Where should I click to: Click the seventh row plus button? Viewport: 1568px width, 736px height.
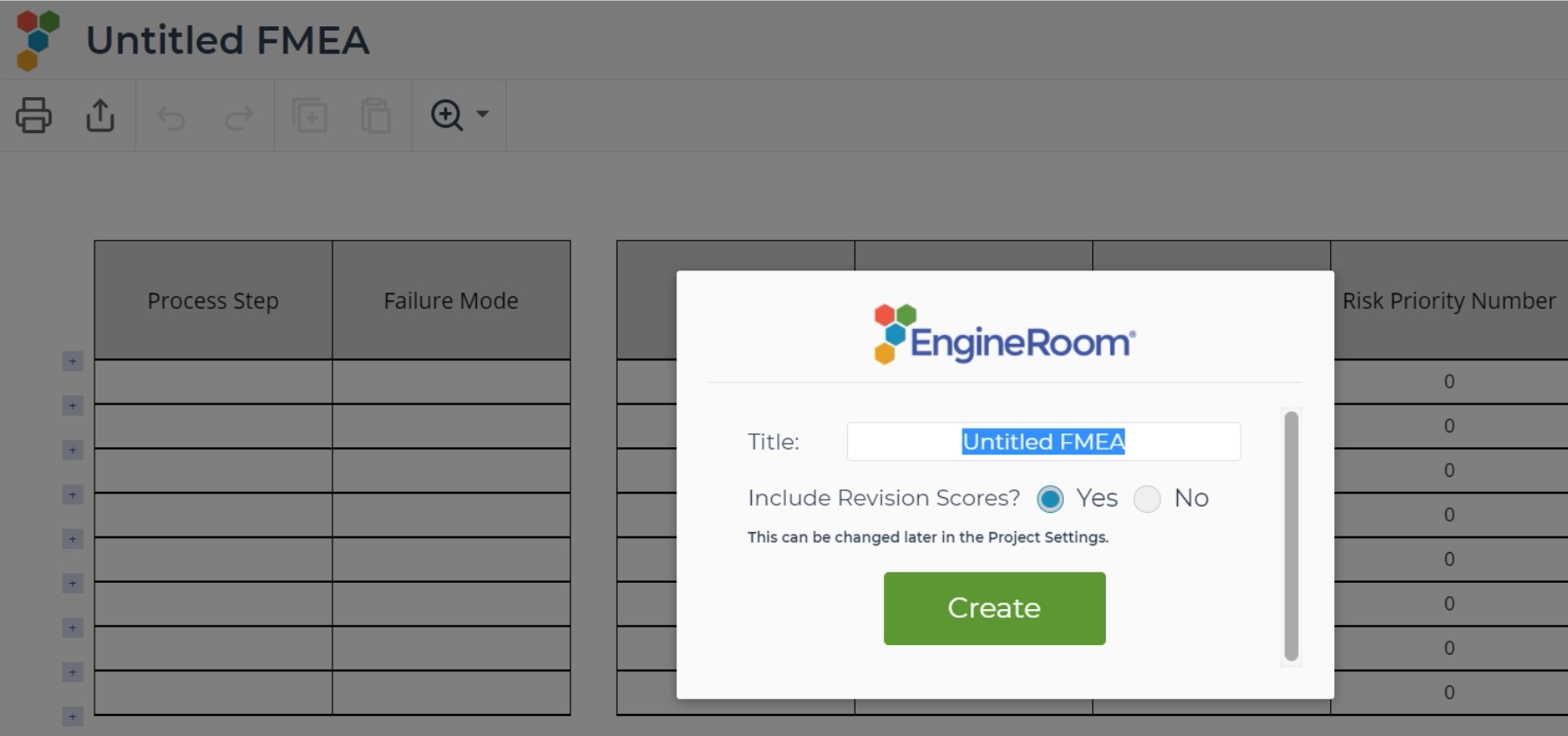pyautogui.click(x=73, y=628)
